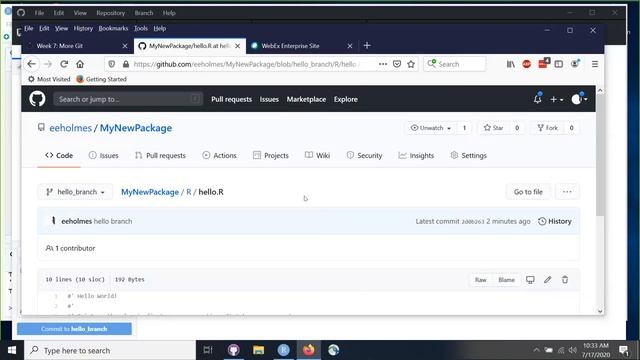This screenshot has height=360, width=640.
Task: Click Pull requests in GitHub header
Action: tap(231, 99)
